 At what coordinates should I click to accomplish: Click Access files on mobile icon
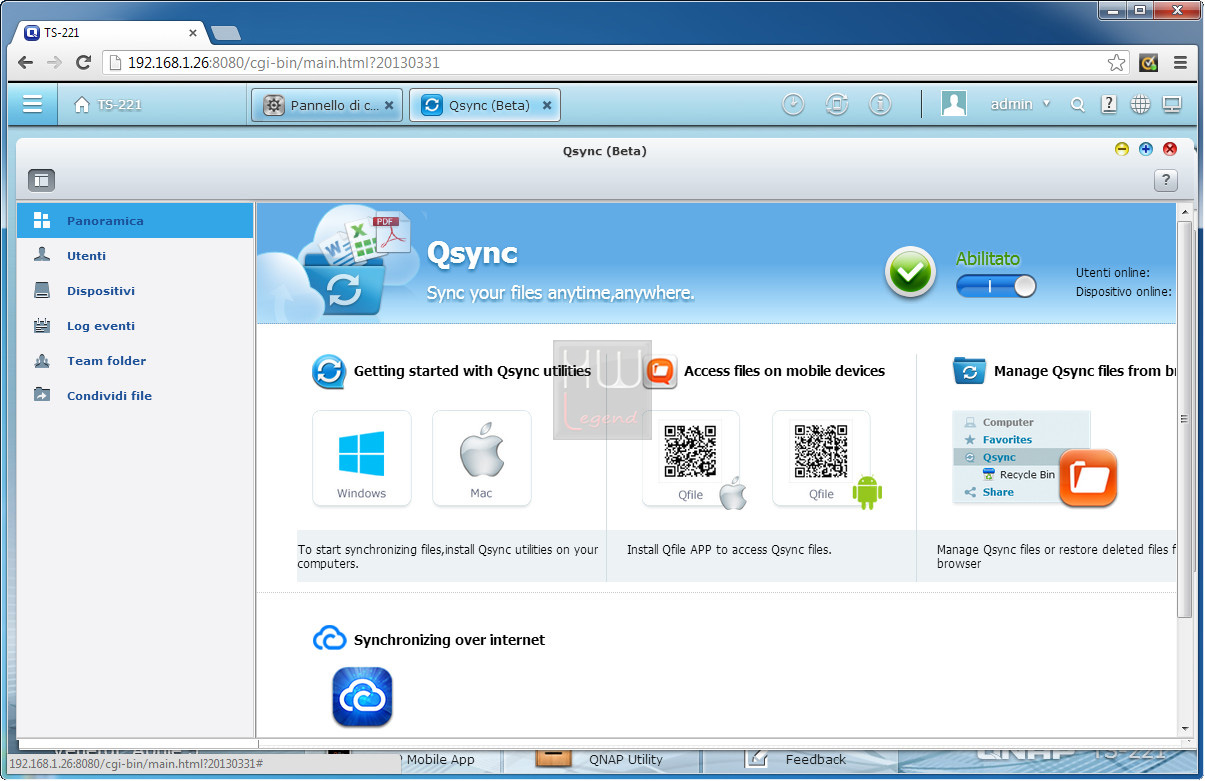pyautogui.click(x=660, y=371)
